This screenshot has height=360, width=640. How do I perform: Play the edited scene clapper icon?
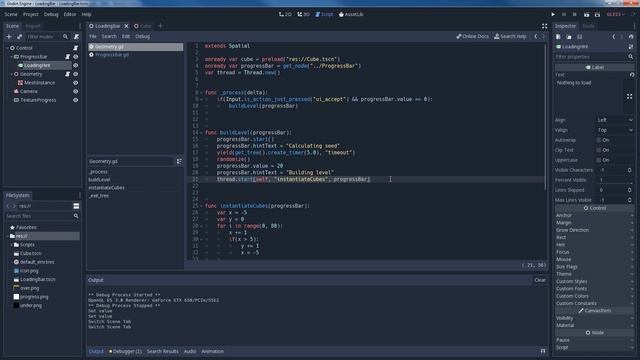point(587,14)
